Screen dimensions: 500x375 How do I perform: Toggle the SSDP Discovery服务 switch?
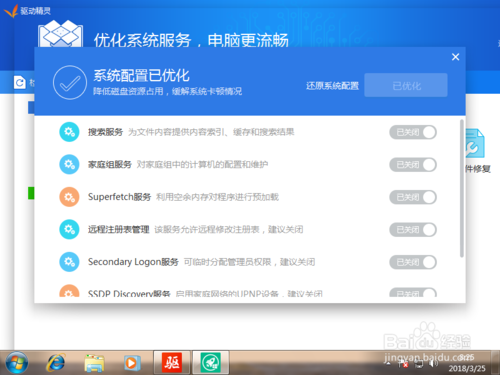(x=413, y=293)
